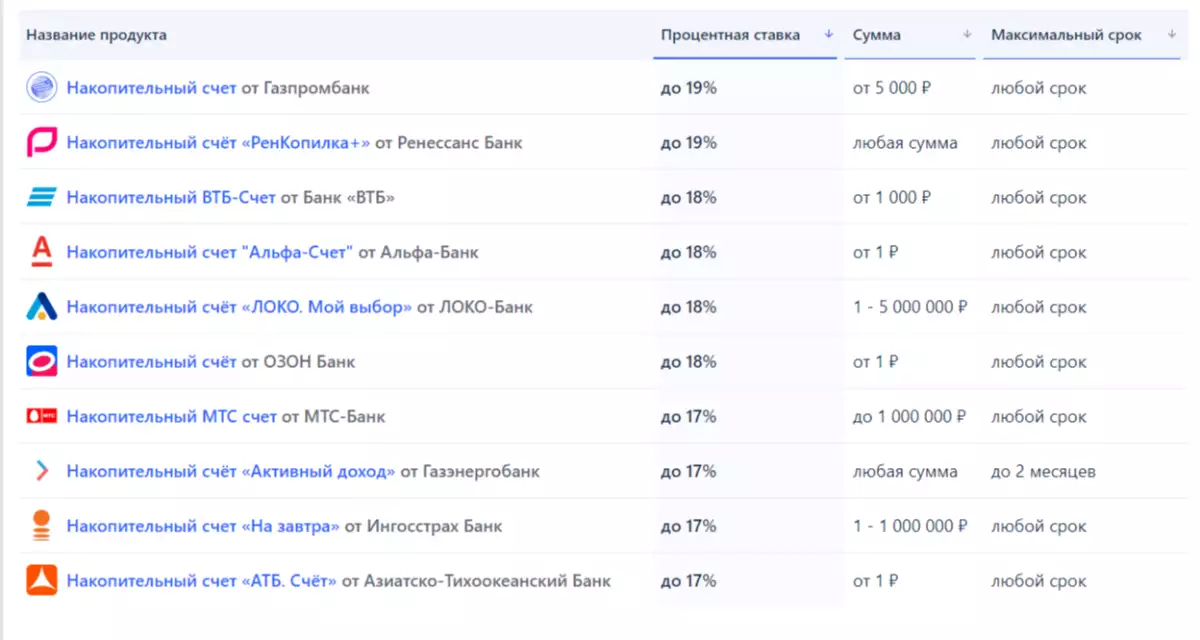1200x640 pixels.
Task: Click the ВТБ bank logo icon
Action: [42, 198]
